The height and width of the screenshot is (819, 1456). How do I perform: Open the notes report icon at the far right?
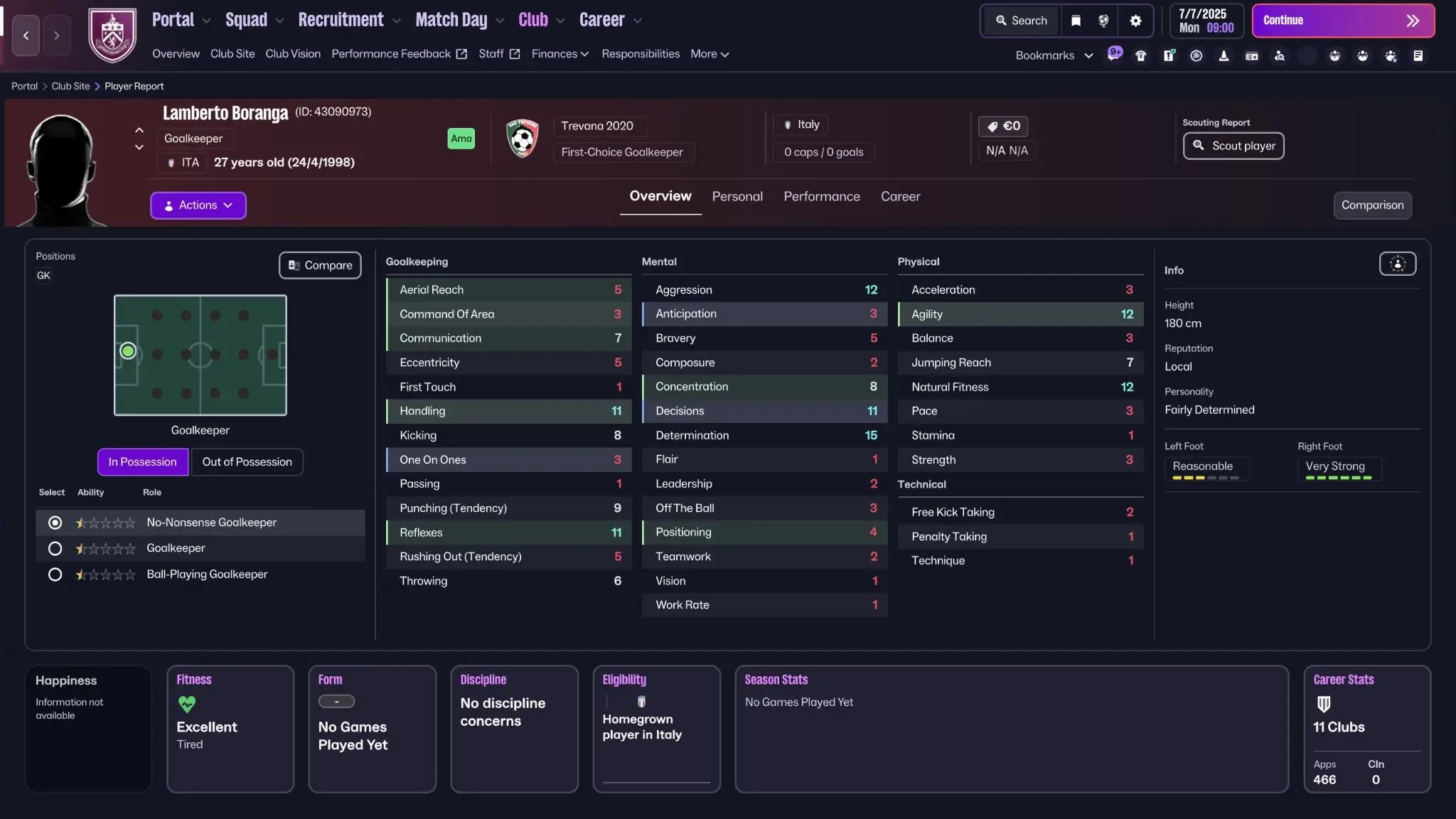click(x=1419, y=55)
